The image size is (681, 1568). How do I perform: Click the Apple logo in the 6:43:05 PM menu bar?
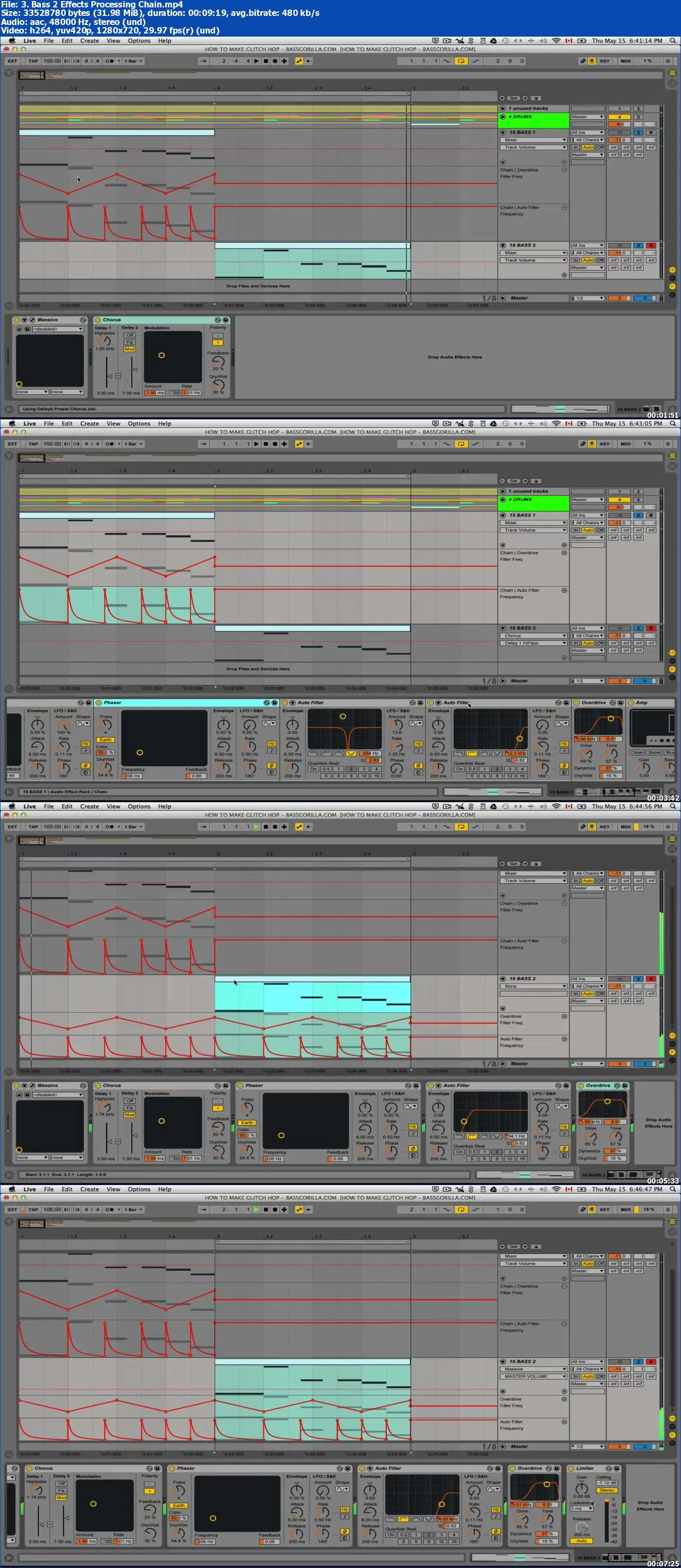12,423
